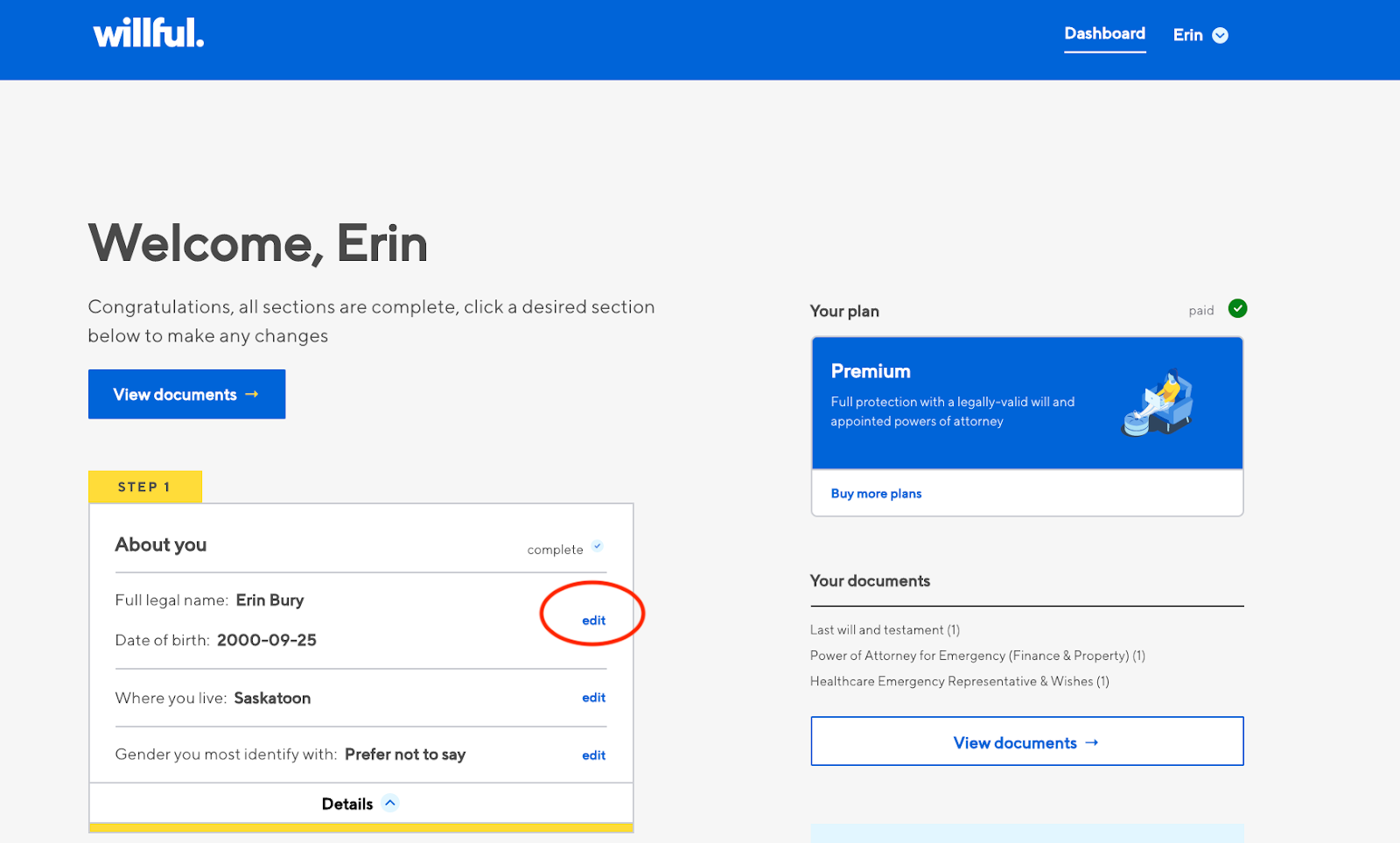Screen dimensions: 1400x843
Task: Open Power of Attorney for Emergency document
Action: [x=977, y=656]
